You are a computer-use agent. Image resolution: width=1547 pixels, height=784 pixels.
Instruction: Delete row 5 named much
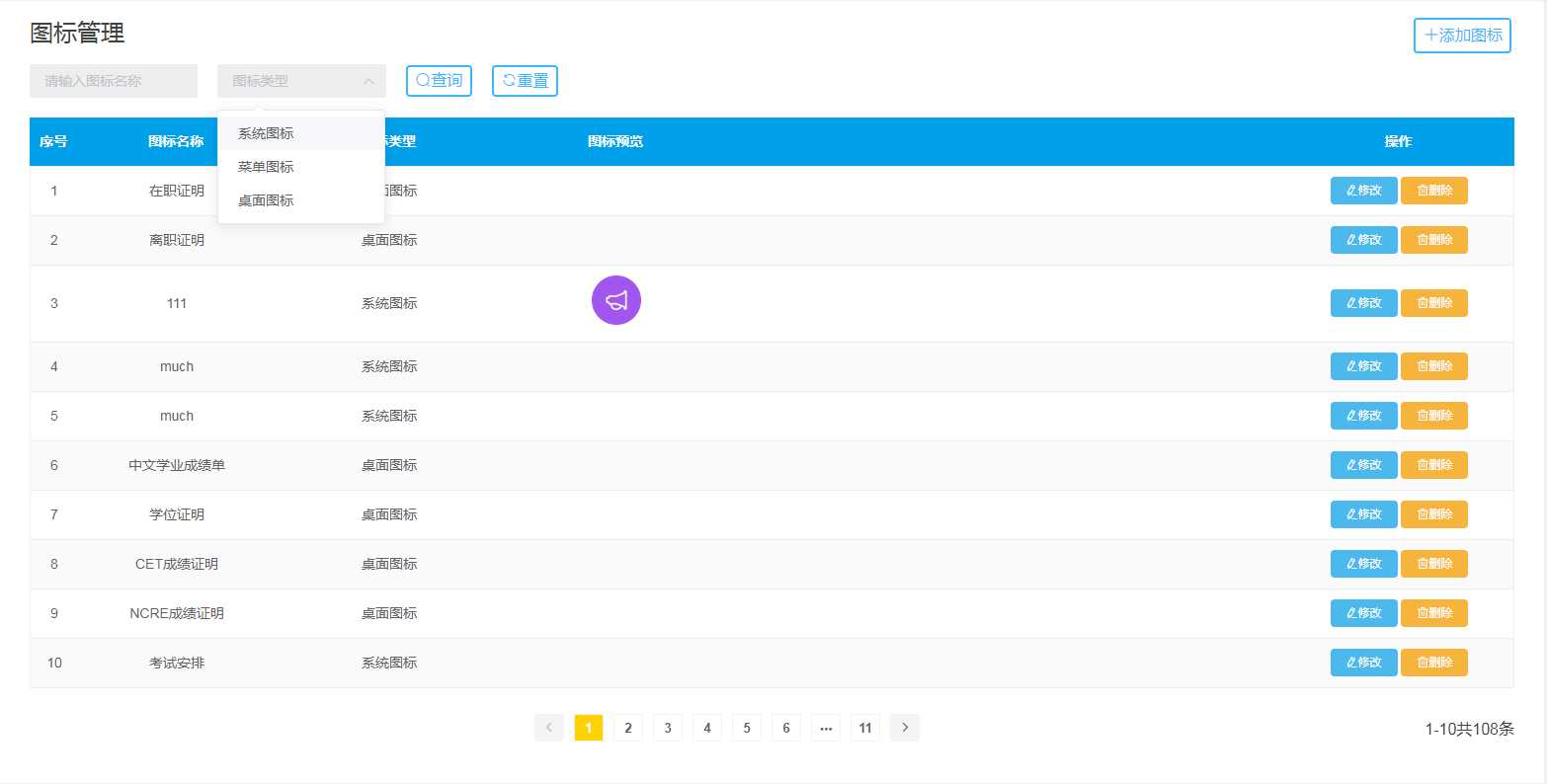[1434, 416]
